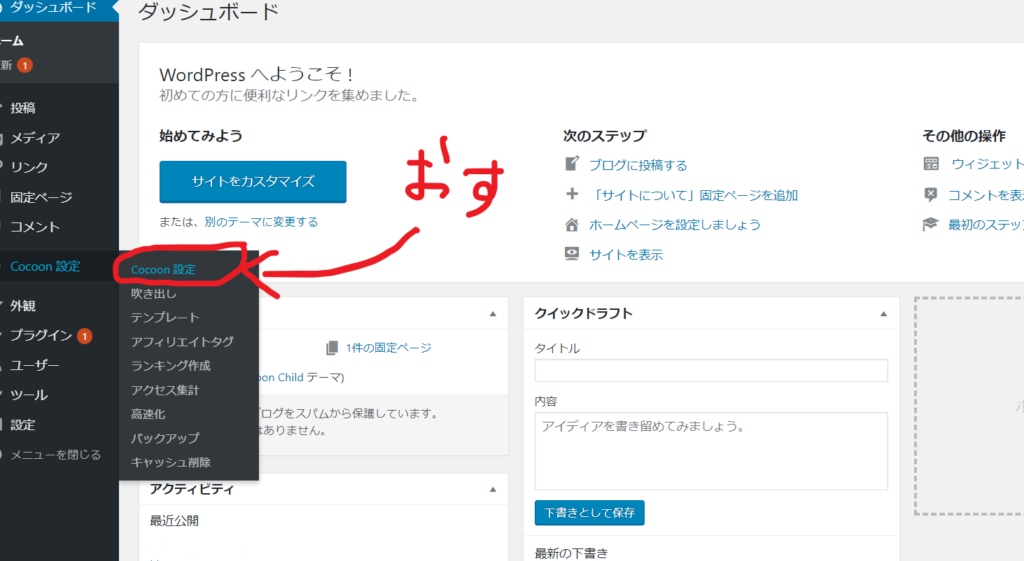
Task: Click the 「サイトについて」固定ページを追加 link
Action: [x=694, y=195]
